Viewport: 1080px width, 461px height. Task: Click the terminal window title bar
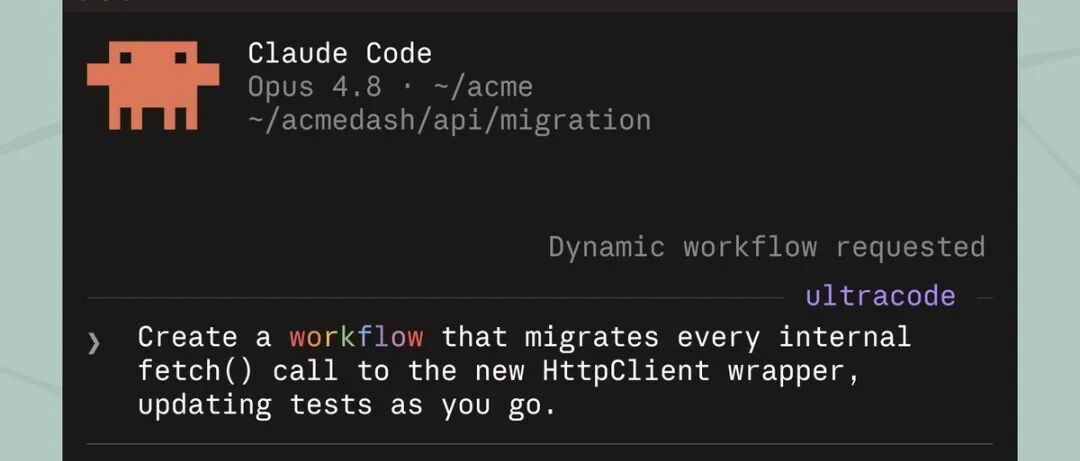click(539, 6)
